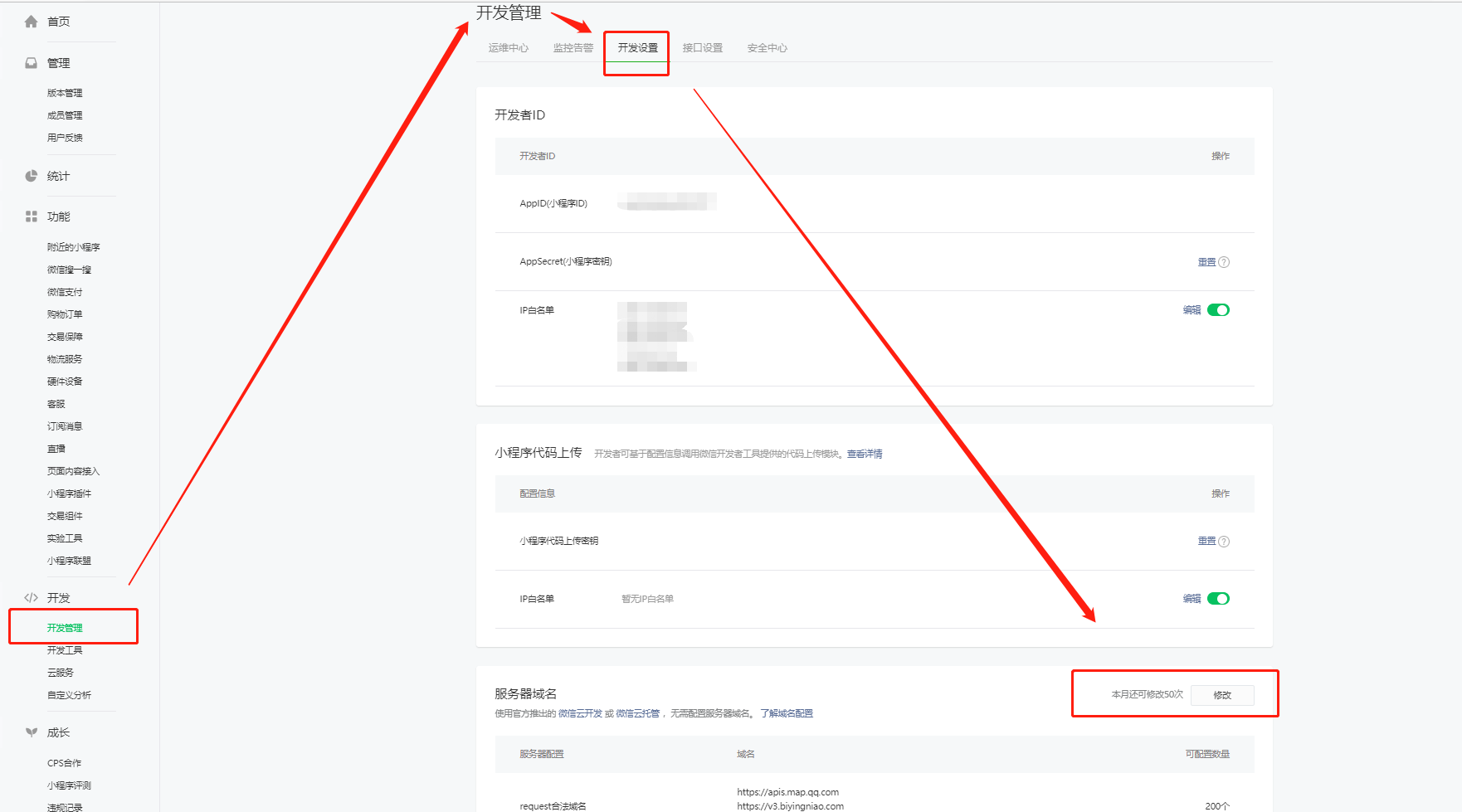Click the sprout icon next to 成长
The image size is (1462, 812).
[x=32, y=732]
